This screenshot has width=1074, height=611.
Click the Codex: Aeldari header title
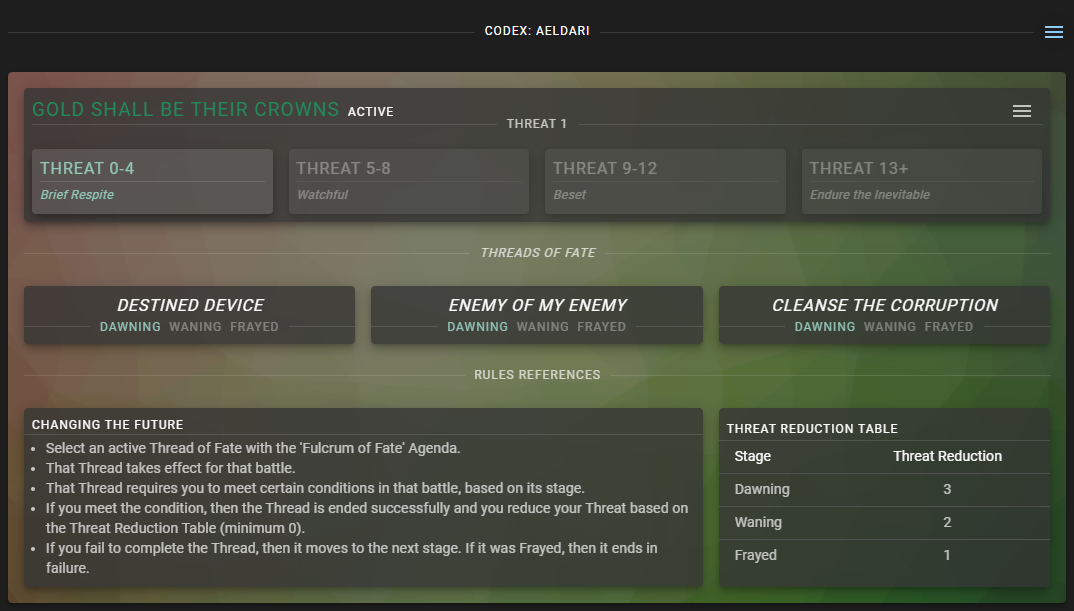[x=537, y=31]
